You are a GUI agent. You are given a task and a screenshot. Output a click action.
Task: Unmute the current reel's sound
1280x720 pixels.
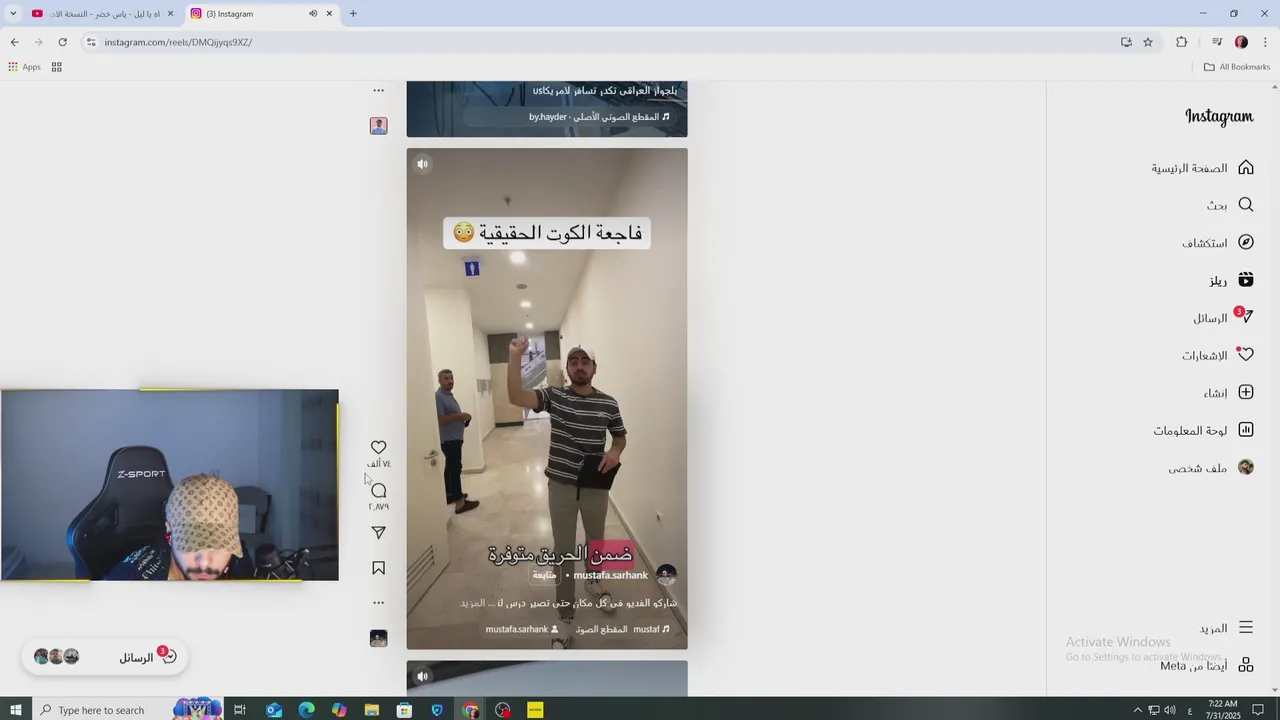tap(423, 164)
